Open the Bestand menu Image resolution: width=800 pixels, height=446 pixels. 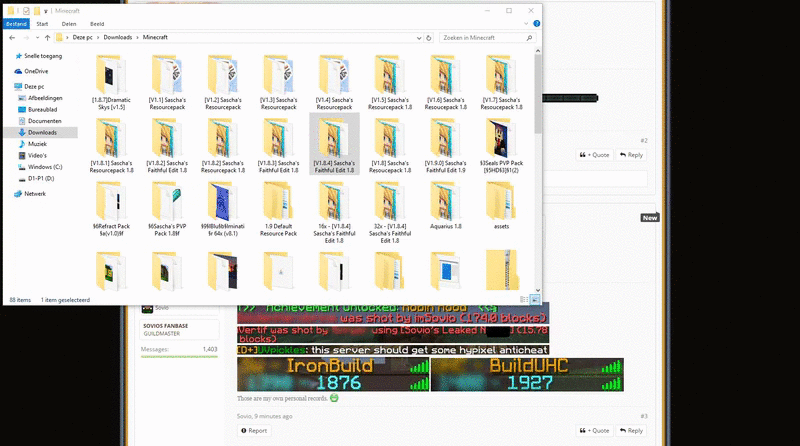tap(16, 24)
